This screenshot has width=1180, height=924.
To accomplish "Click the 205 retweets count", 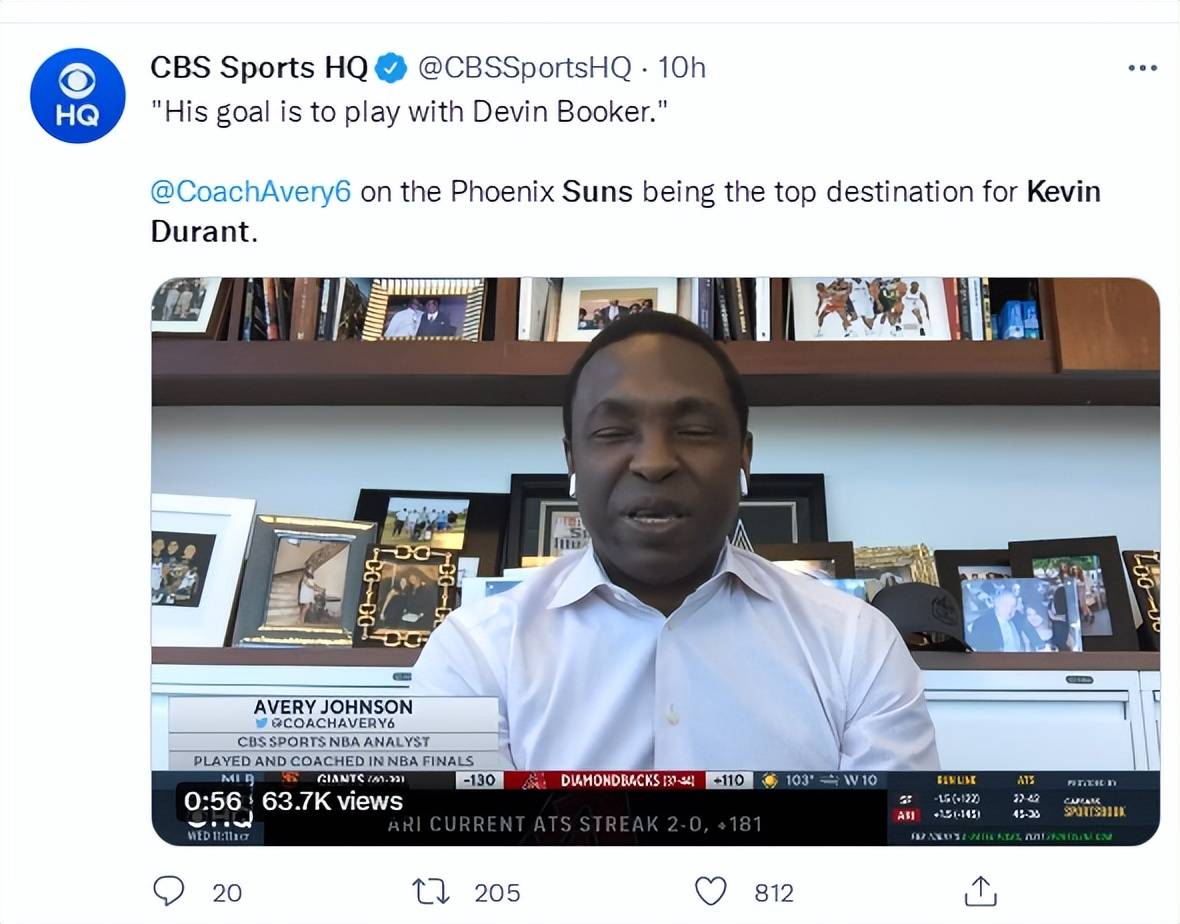I will tap(497, 893).
